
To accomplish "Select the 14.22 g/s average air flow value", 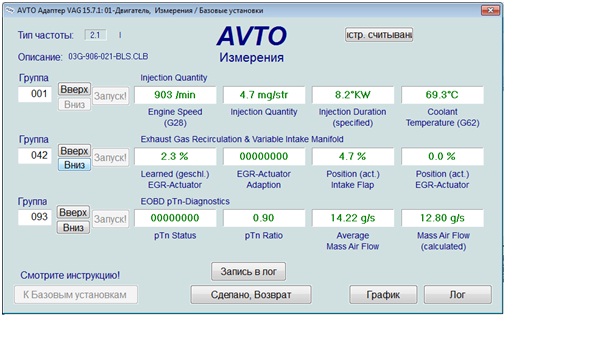I will (x=353, y=218).
